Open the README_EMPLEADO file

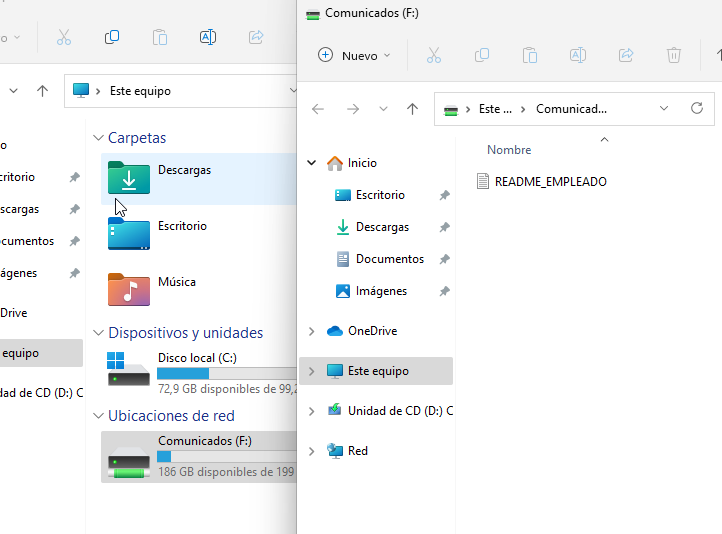coord(550,182)
